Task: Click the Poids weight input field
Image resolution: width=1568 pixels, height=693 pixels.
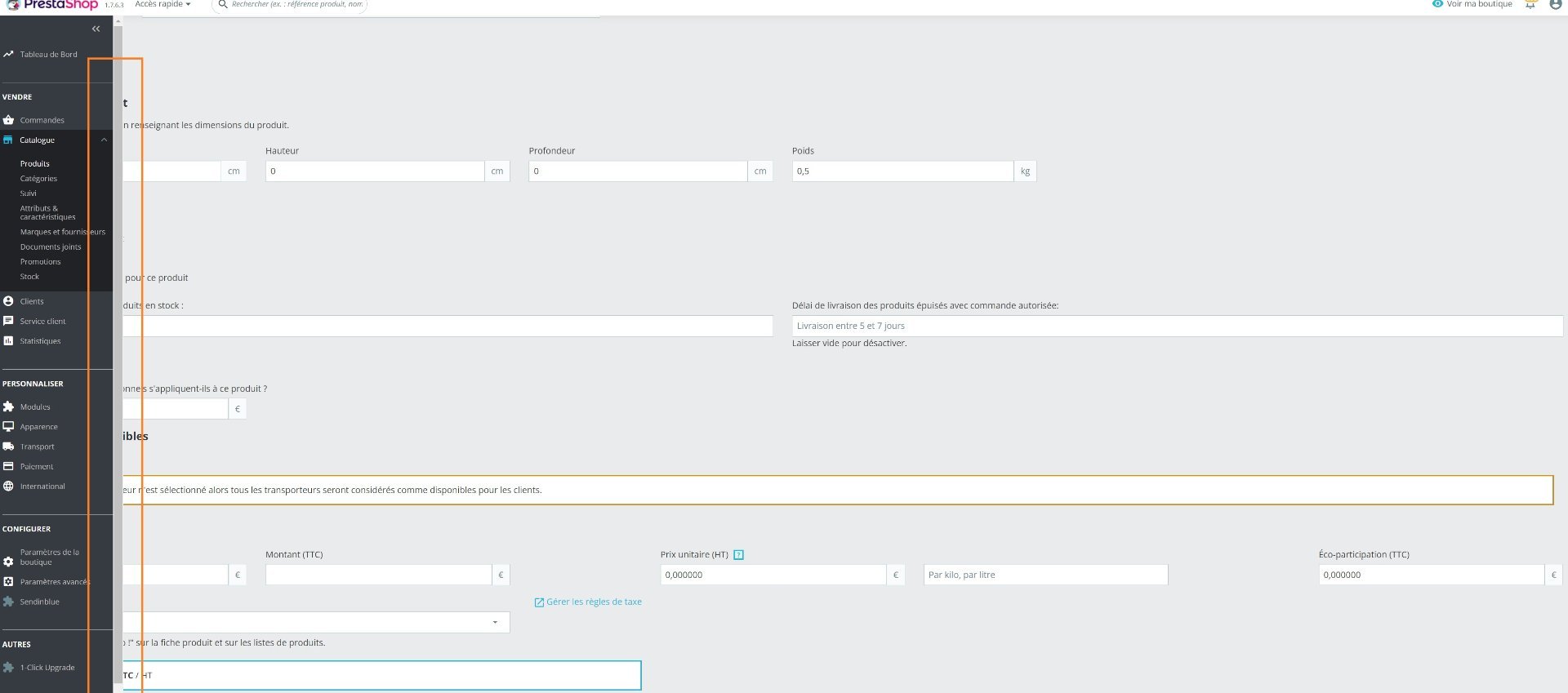Action: coord(902,171)
